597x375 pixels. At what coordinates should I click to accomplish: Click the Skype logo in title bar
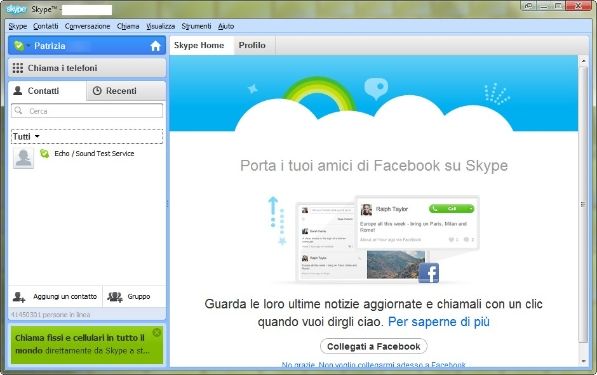click(16, 9)
